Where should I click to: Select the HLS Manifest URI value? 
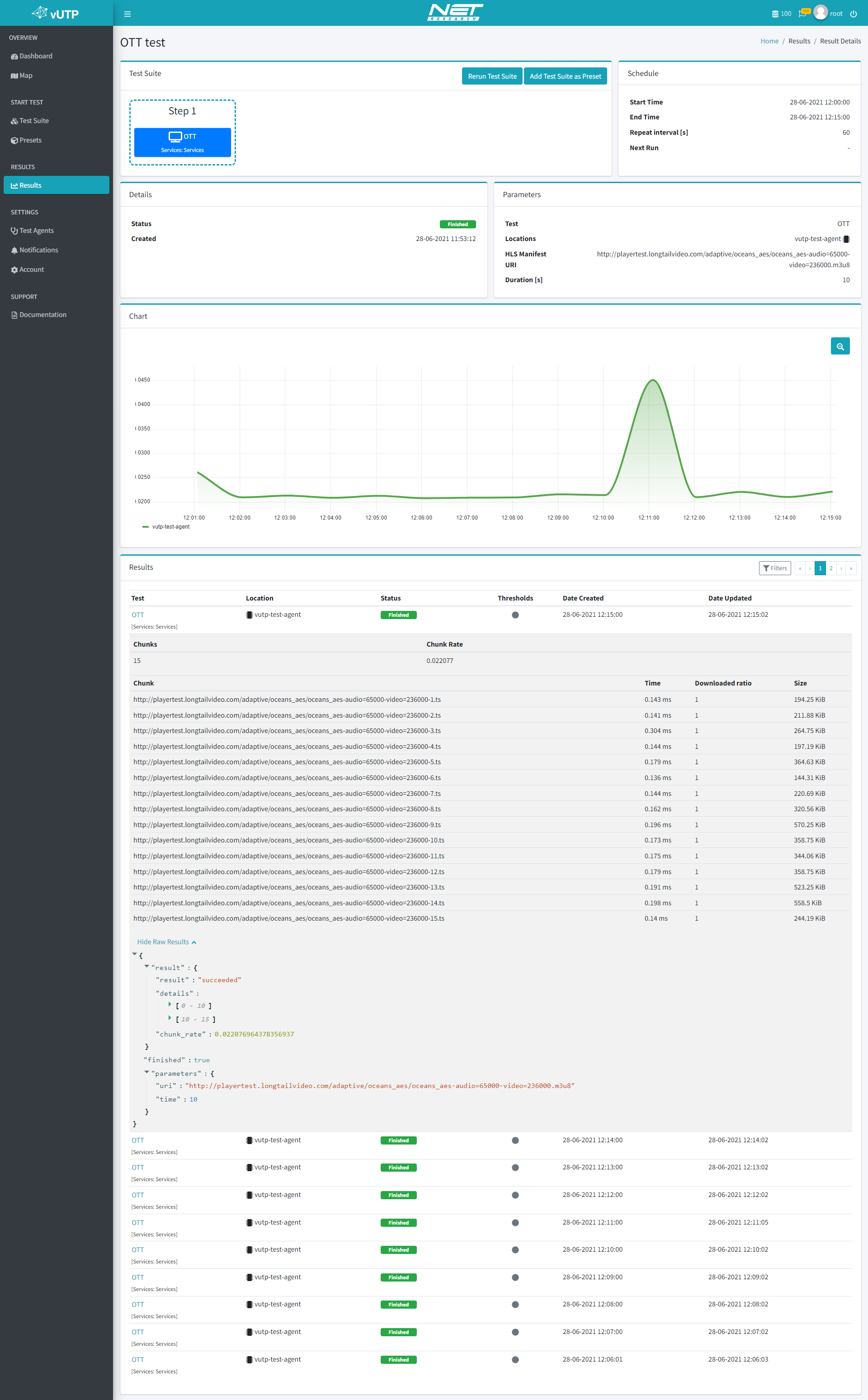pos(723,259)
